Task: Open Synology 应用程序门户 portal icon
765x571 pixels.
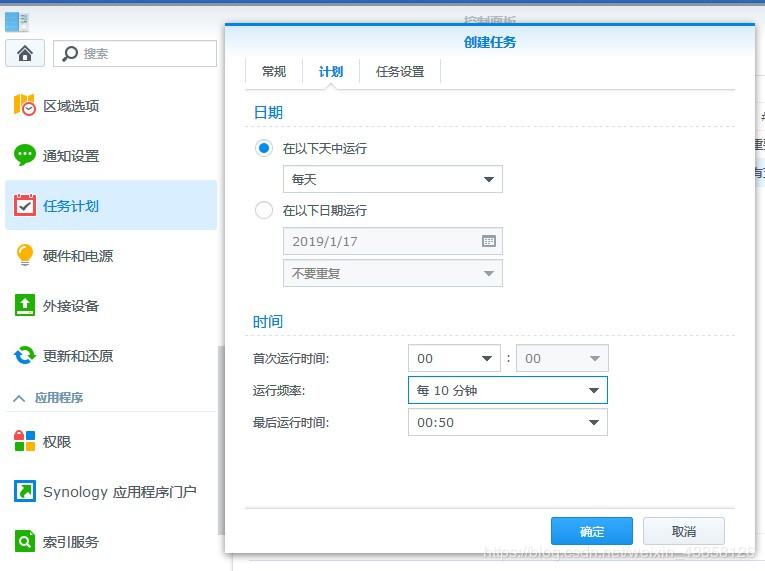Action: point(24,491)
